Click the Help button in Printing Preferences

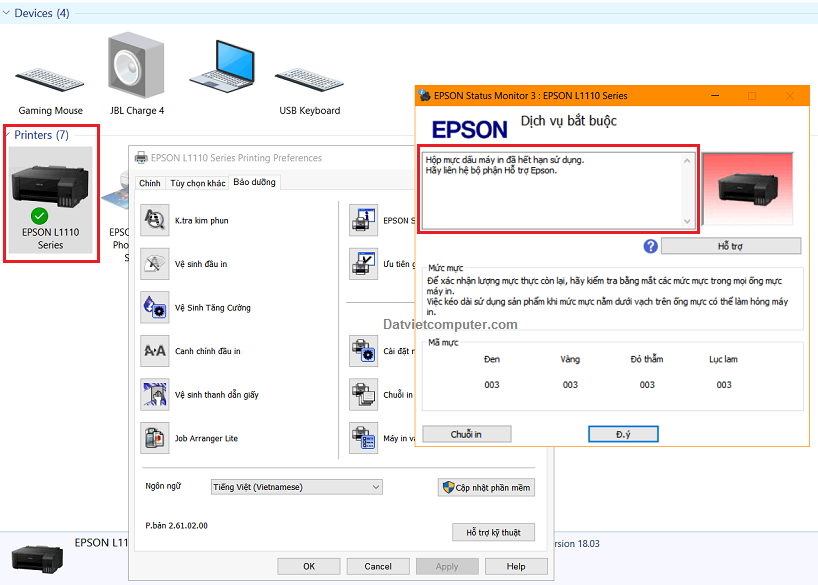click(516, 566)
